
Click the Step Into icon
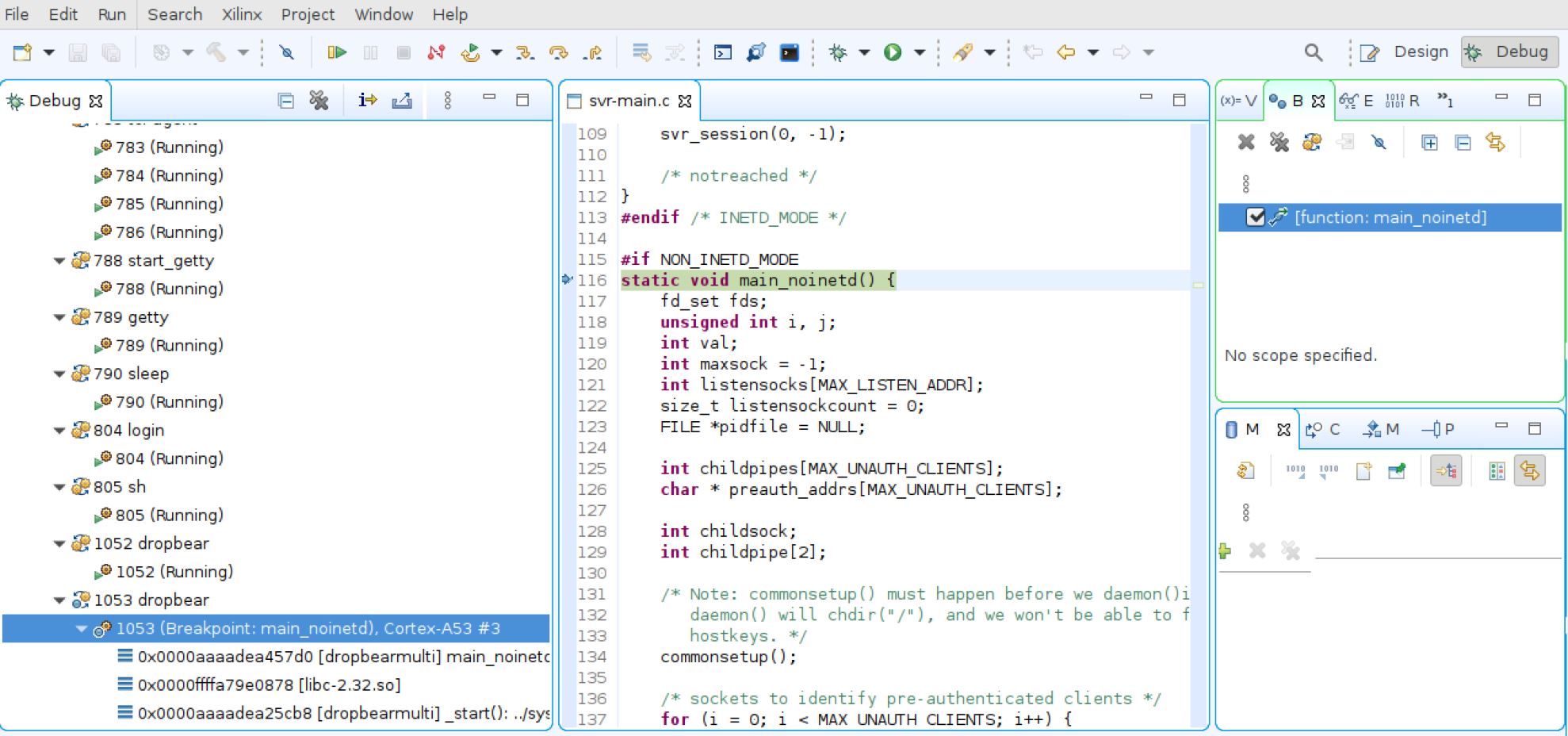coord(524,52)
